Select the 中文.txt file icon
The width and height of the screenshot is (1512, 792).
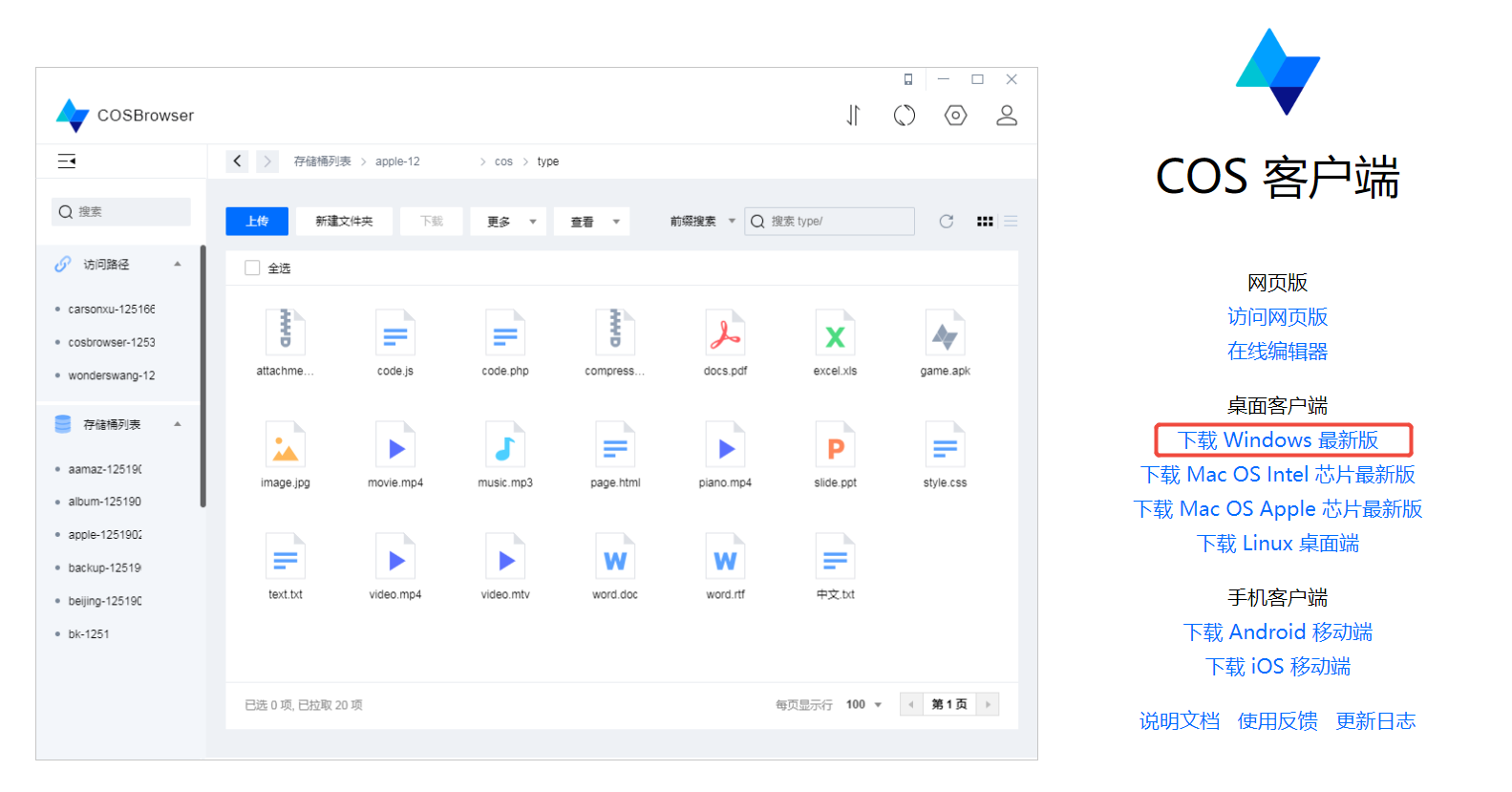pos(836,556)
